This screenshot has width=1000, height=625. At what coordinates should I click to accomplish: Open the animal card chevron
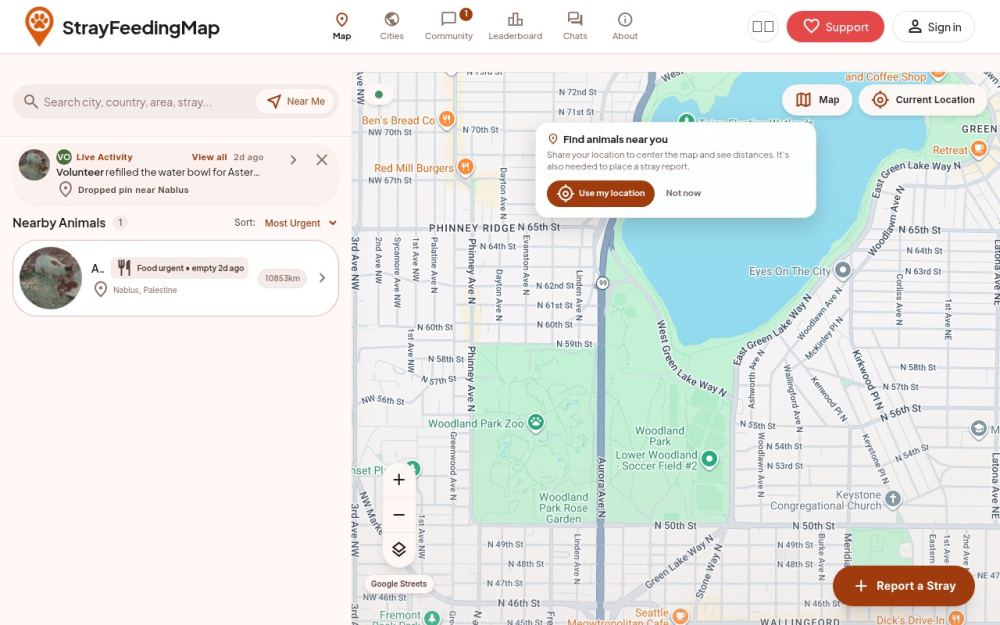point(322,278)
